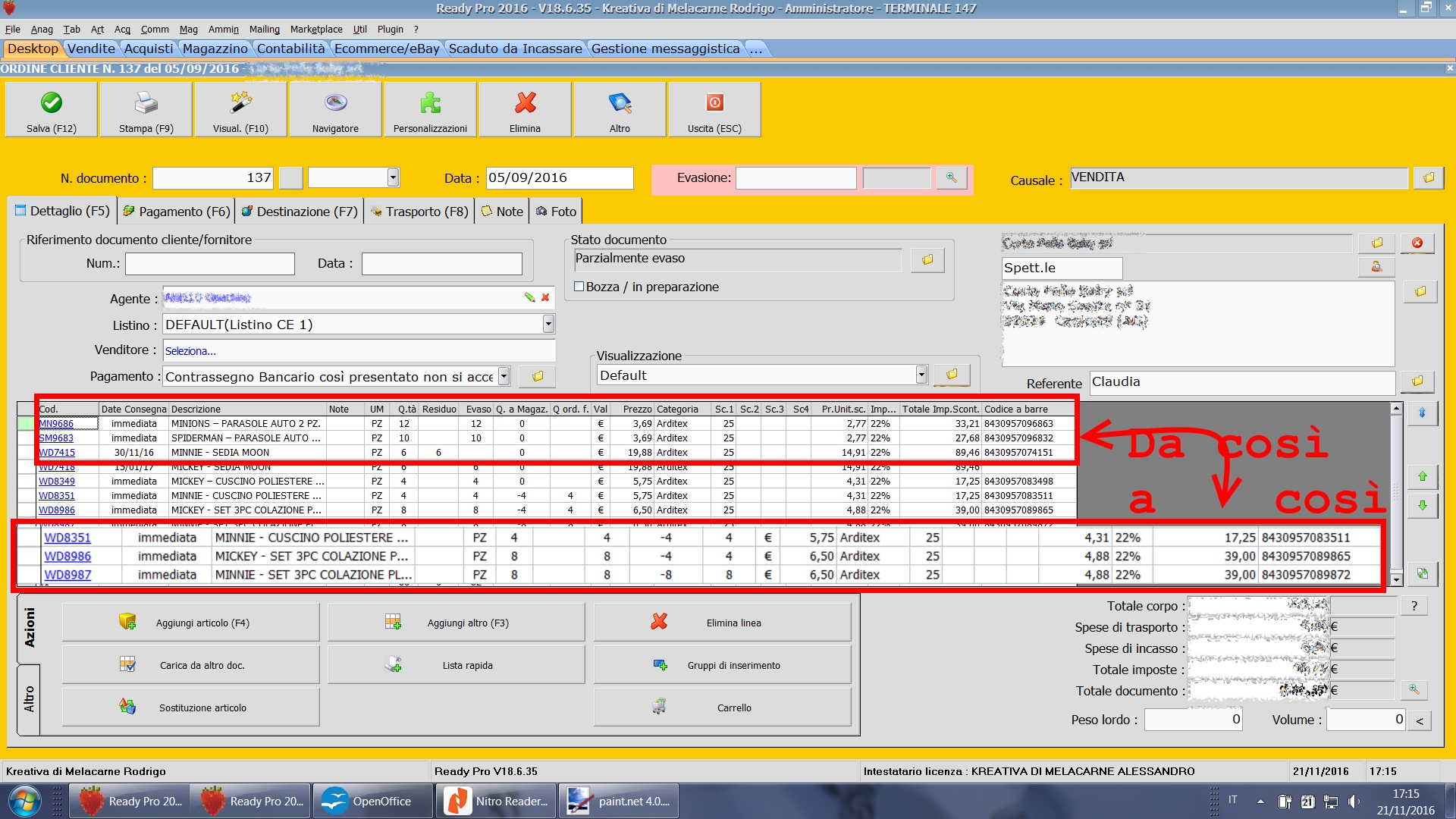Click the Data 05/09/2016 field
Image resolution: width=1456 pixels, height=819 pixels.
coord(559,177)
